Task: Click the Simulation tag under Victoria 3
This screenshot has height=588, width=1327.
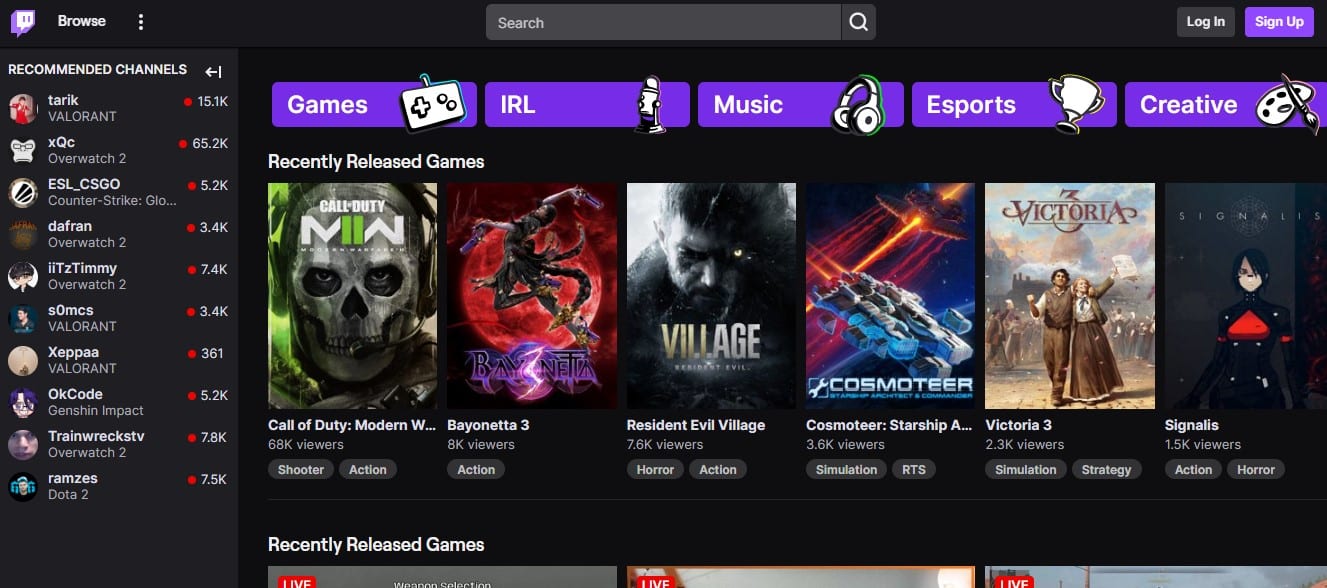Action: pyautogui.click(x=1026, y=469)
